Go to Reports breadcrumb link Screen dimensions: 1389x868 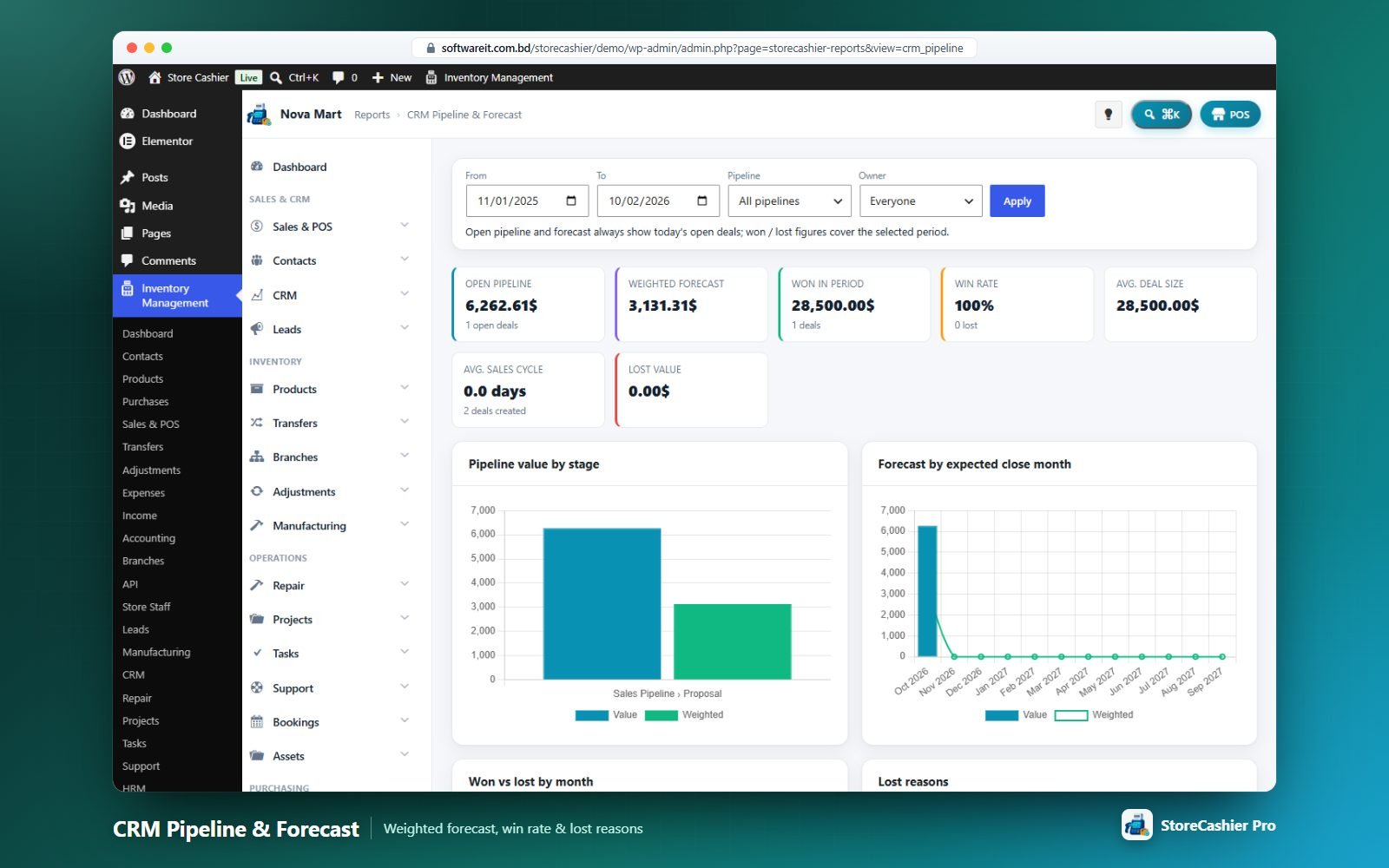pyautogui.click(x=372, y=115)
